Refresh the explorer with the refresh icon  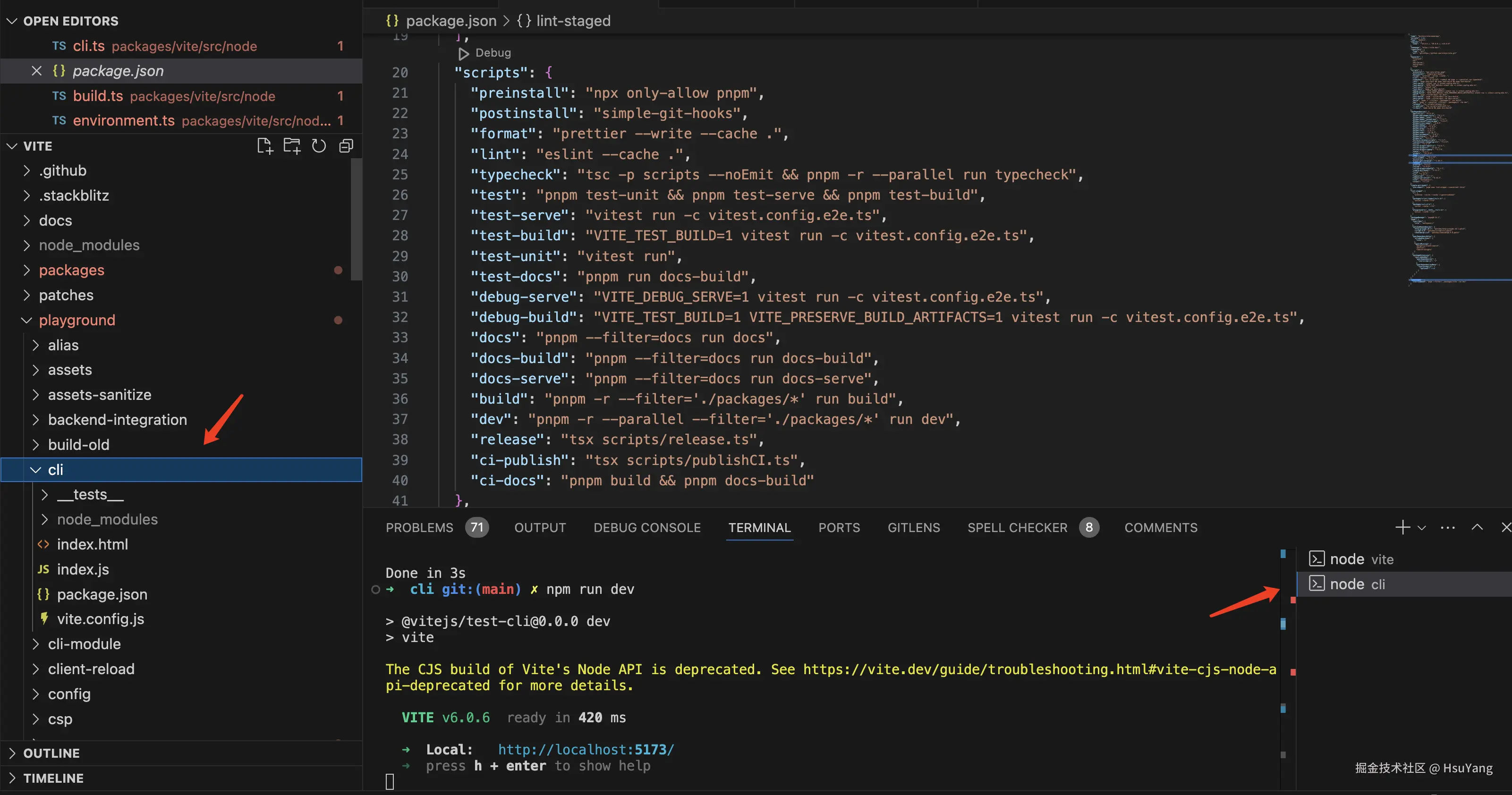pyautogui.click(x=319, y=145)
